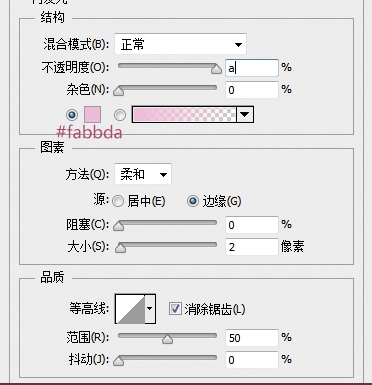Click the 大小 size slider handle
Image resolution: width=372 pixels, height=385 pixels.
(120, 248)
